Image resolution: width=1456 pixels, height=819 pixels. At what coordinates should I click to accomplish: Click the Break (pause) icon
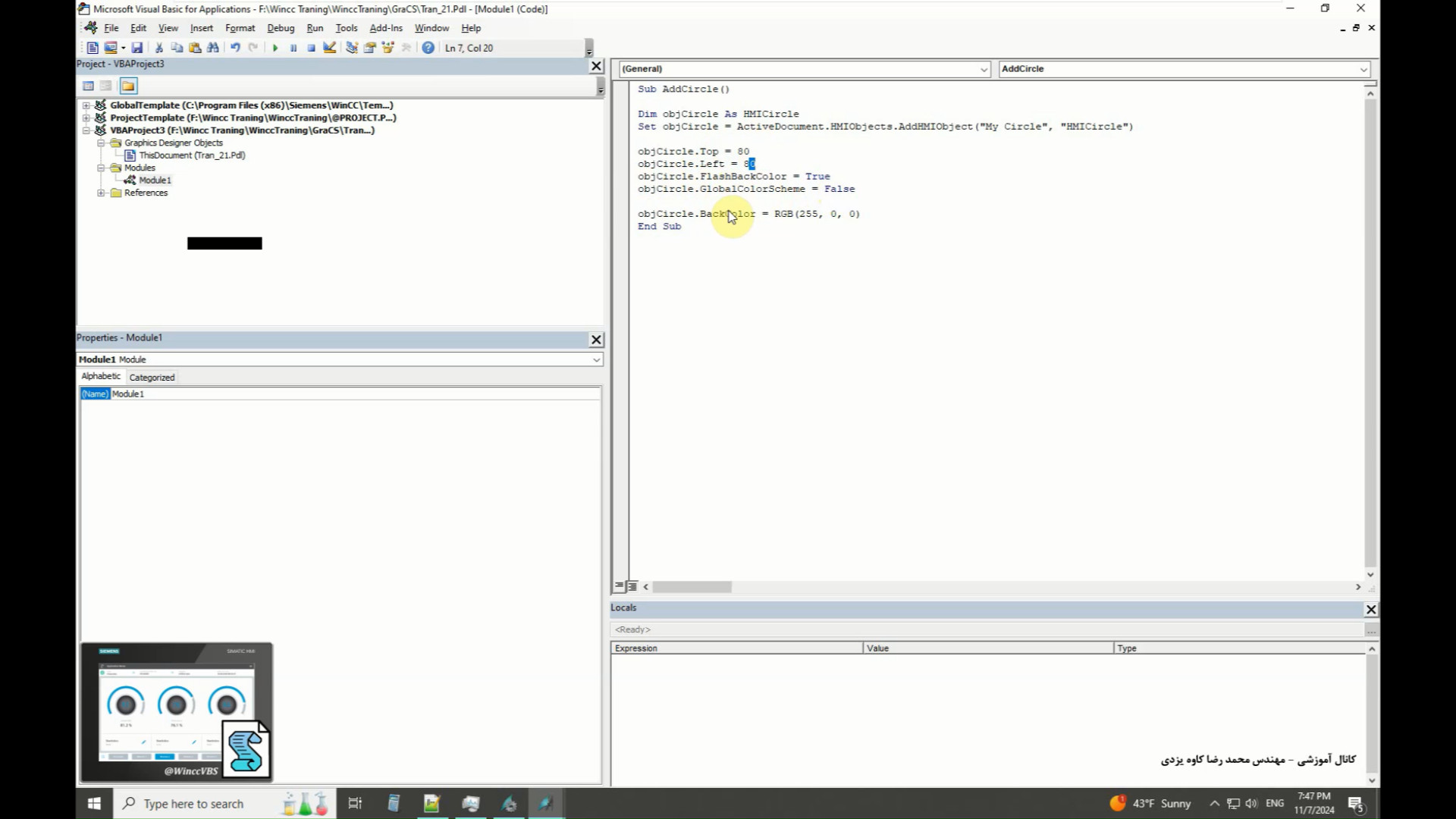[293, 48]
